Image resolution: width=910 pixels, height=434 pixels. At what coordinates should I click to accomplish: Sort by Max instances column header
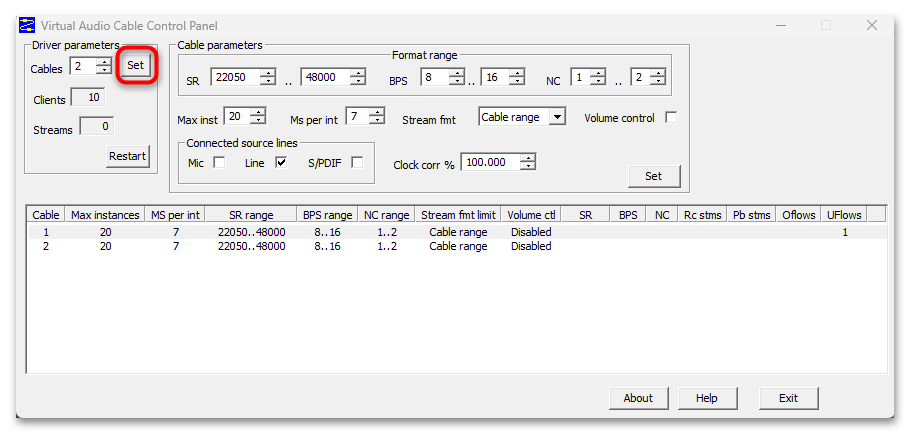pos(105,215)
